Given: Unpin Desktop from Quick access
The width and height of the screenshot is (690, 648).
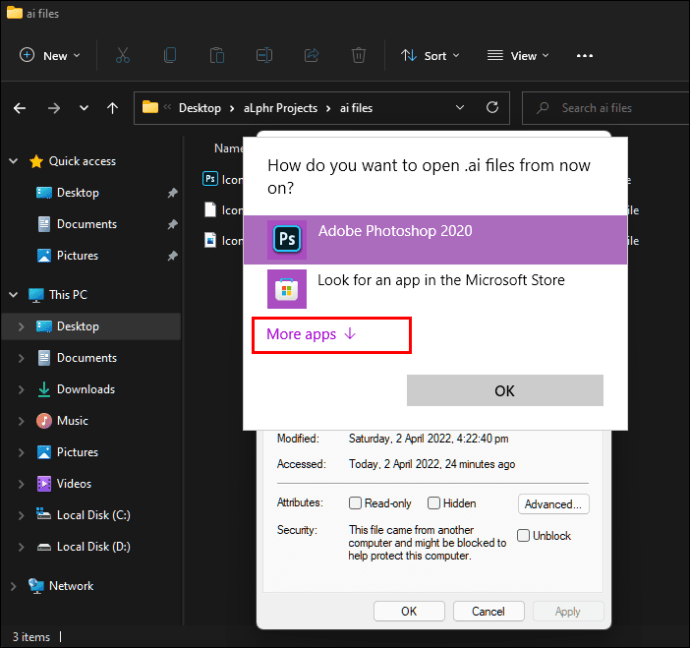Looking at the screenshot, I should [x=172, y=193].
